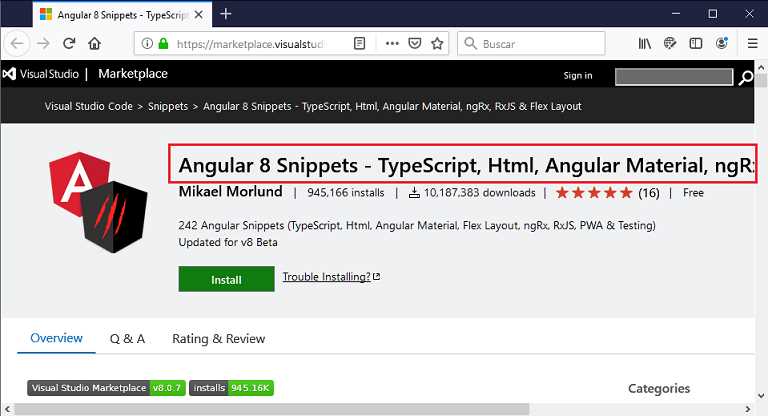Click the Marketplace search magnifier icon
768x416 pixels.
click(745, 77)
